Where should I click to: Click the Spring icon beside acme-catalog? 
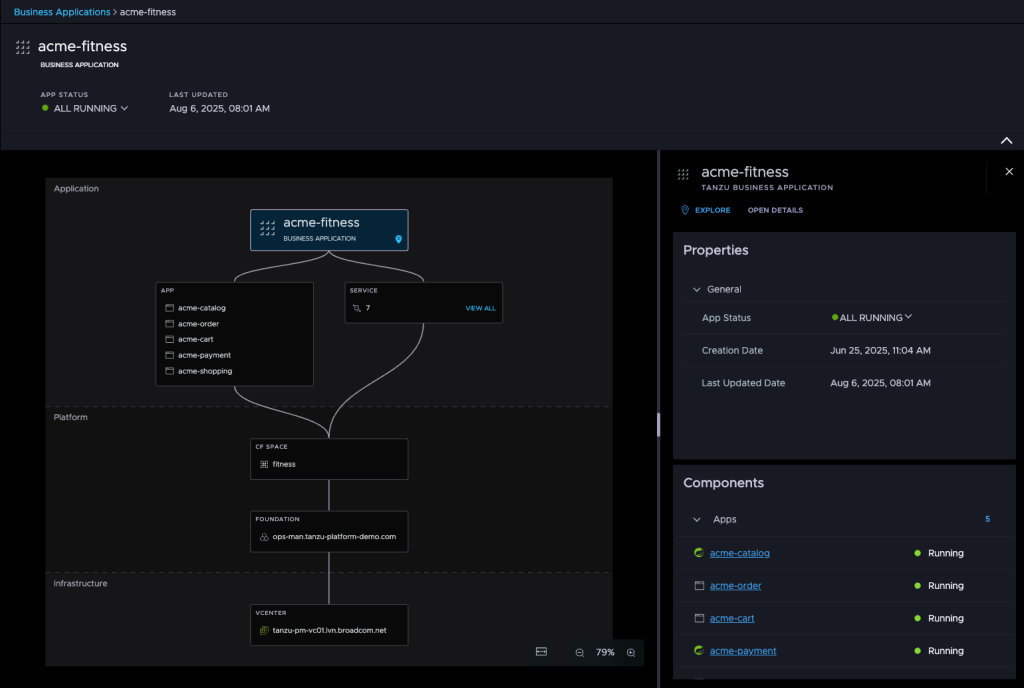point(699,553)
